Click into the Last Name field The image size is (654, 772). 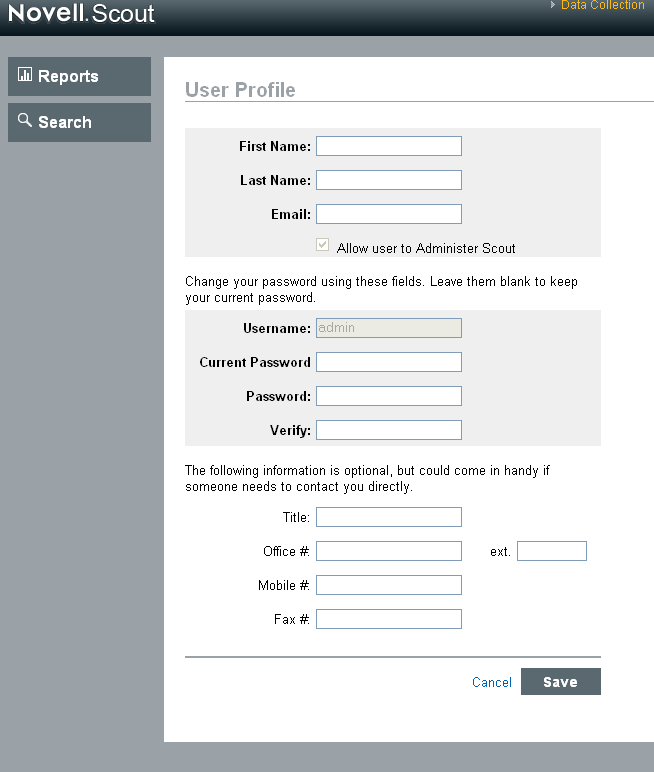(x=389, y=180)
